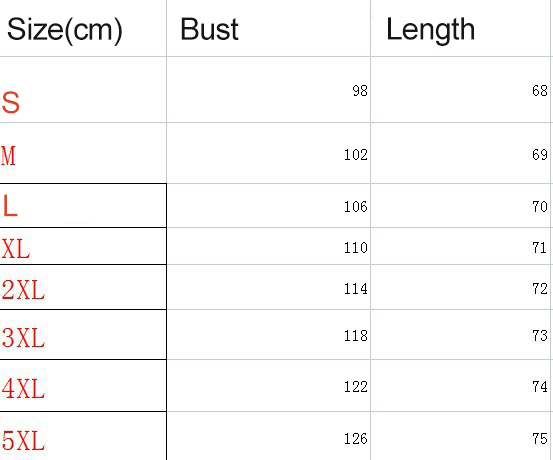Image resolution: width=553 pixels, height=460 pixels.
Task: Select the L size cell
Action: click(x=83, y=206)
